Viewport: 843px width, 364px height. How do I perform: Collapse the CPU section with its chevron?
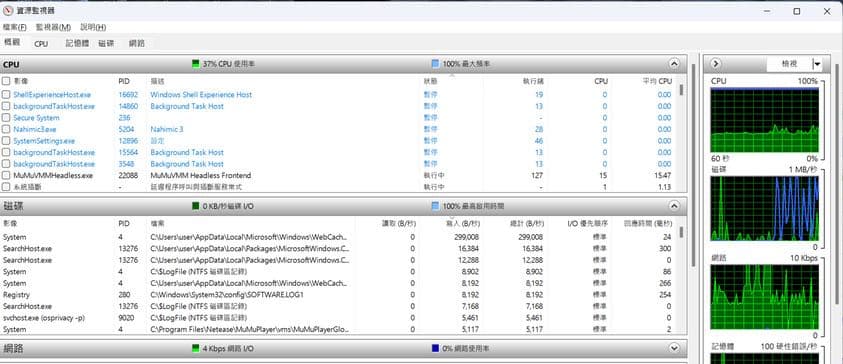point(674,64)
